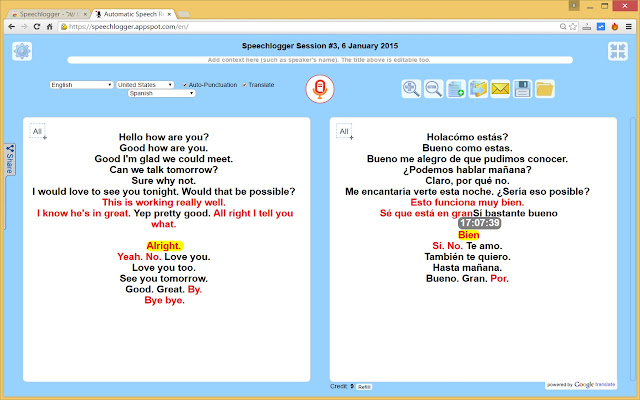
Task: Click the line Hello how are you?
Action: pyautogui.click(x=164, y=137)
